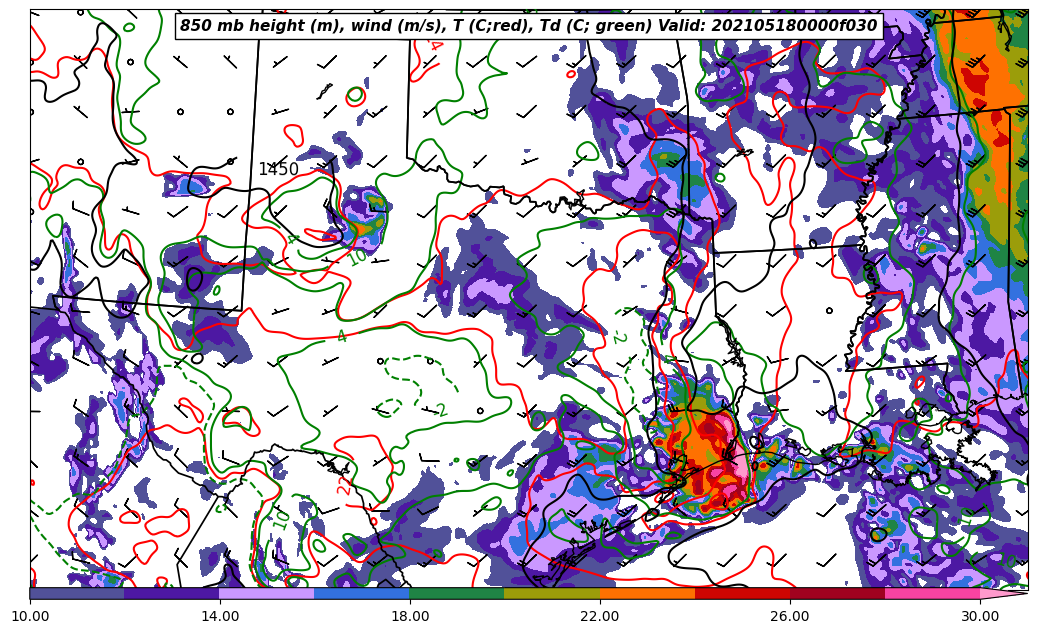Select the 1450 height contour label

pos(278,170)
